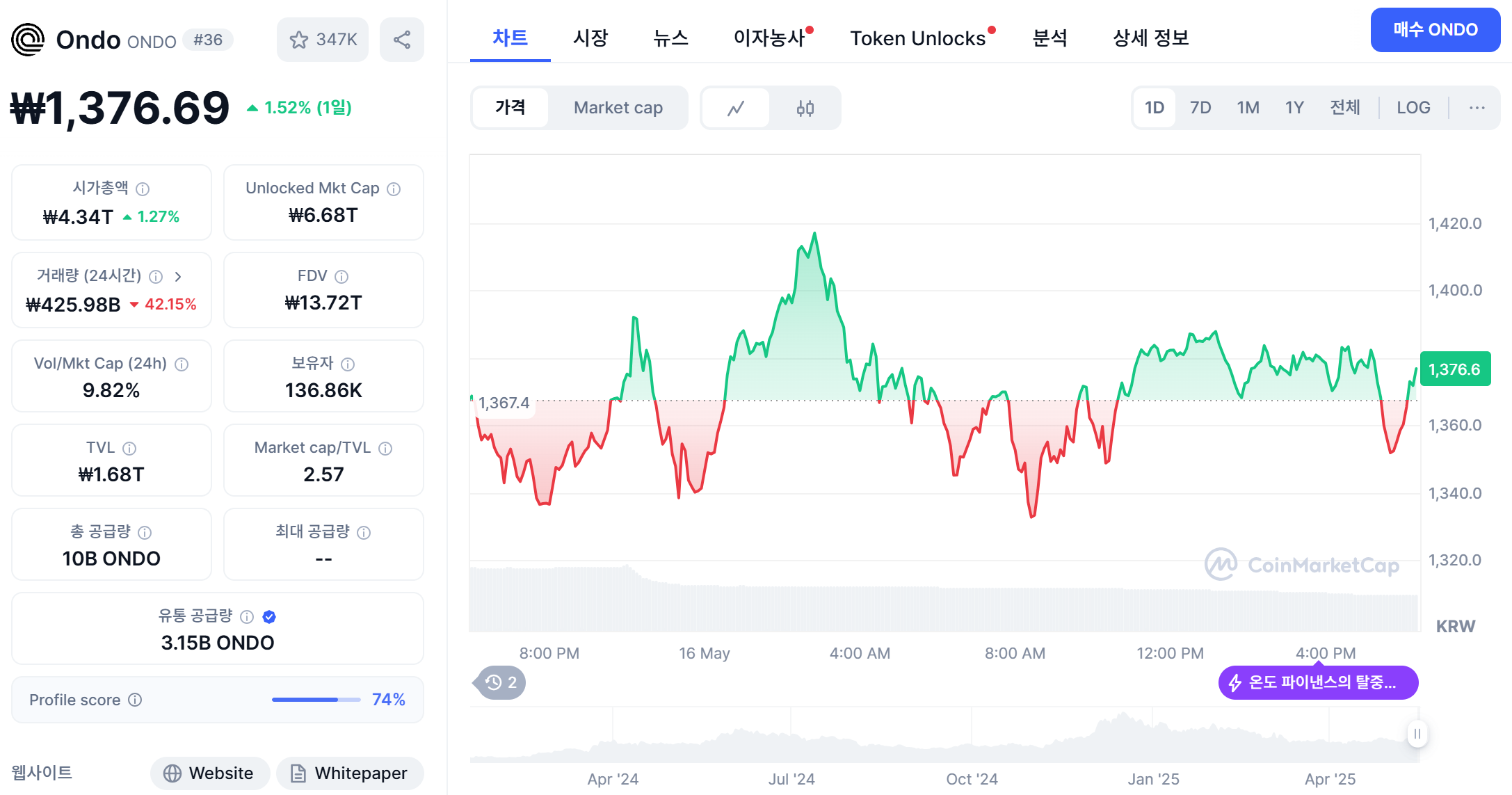Switch chart to Market cap view
Screen dimensions: 1512x795
tap(618, 108)
